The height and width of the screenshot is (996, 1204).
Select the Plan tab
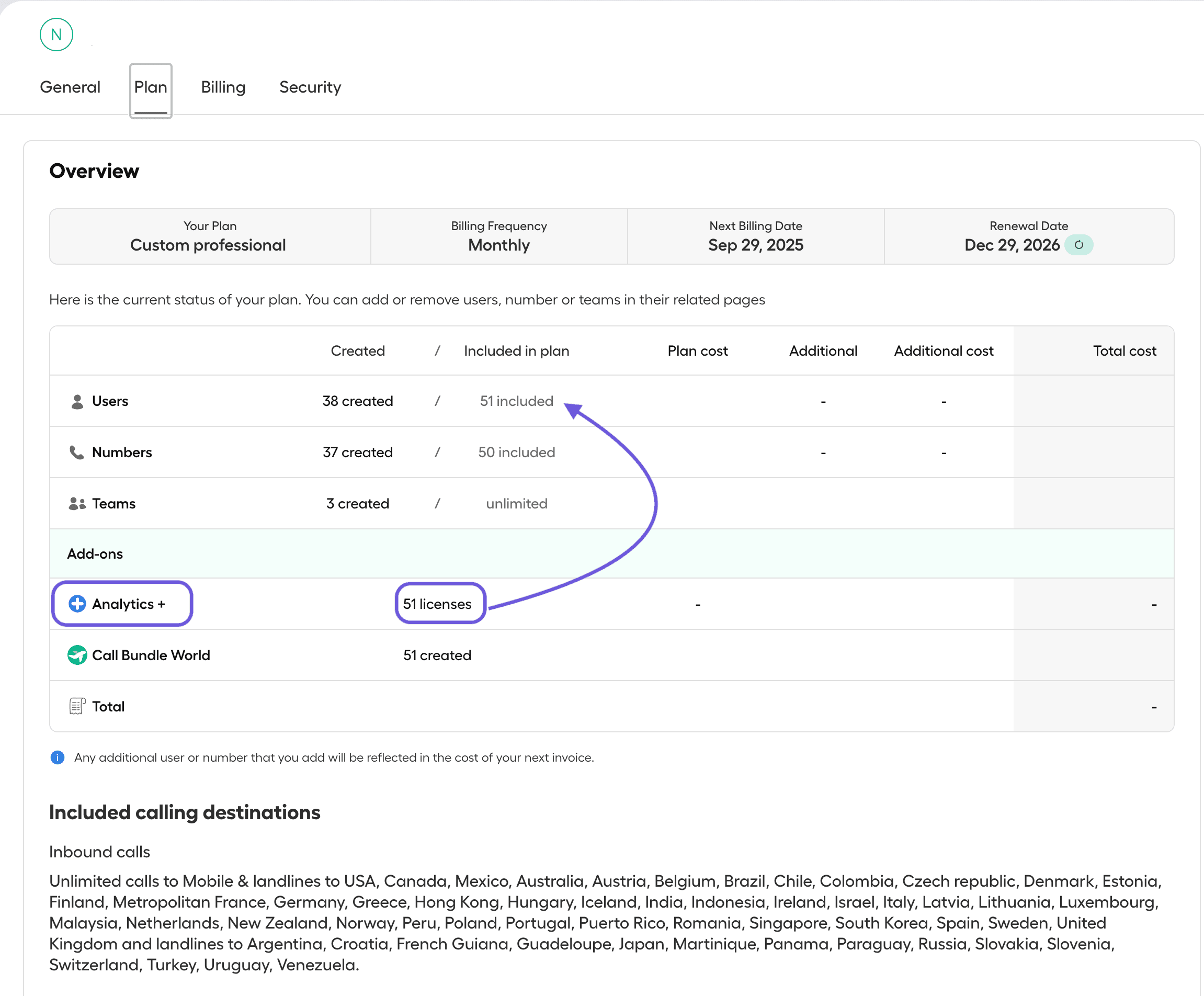click(151, 89)
